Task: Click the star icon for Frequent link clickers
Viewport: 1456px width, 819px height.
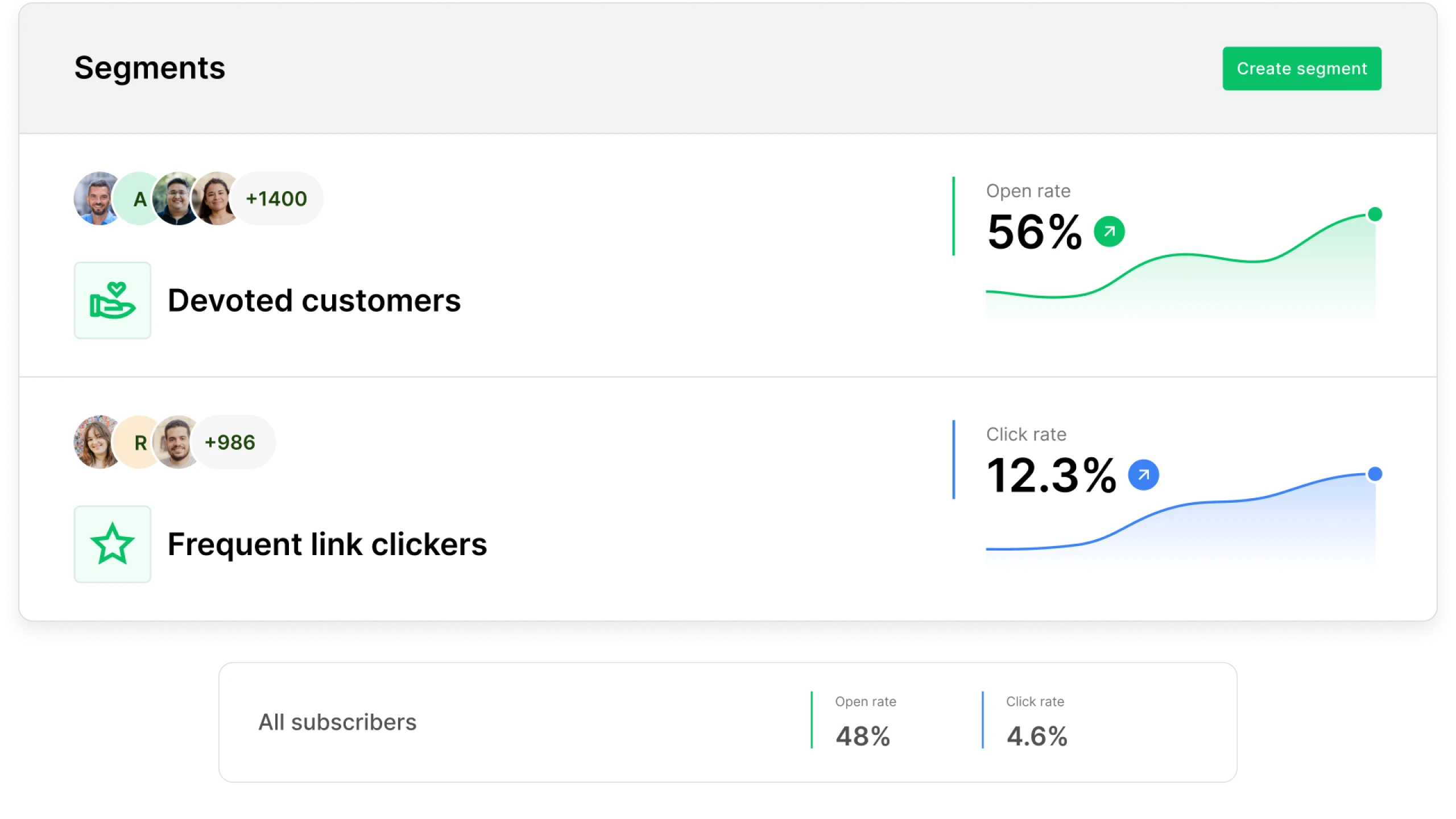Action: tap(113, 544)
